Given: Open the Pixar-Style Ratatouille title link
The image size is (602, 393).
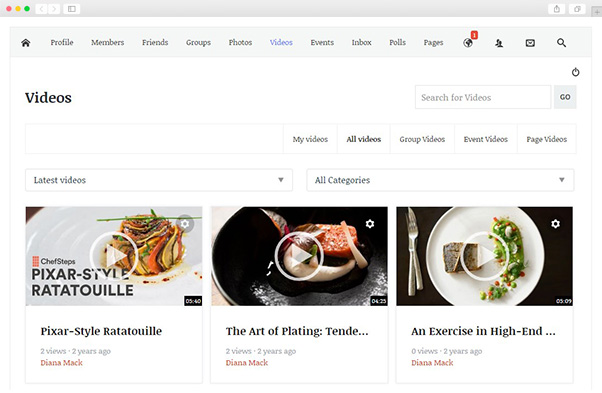Looking at the screenshot, I should 101,331.
